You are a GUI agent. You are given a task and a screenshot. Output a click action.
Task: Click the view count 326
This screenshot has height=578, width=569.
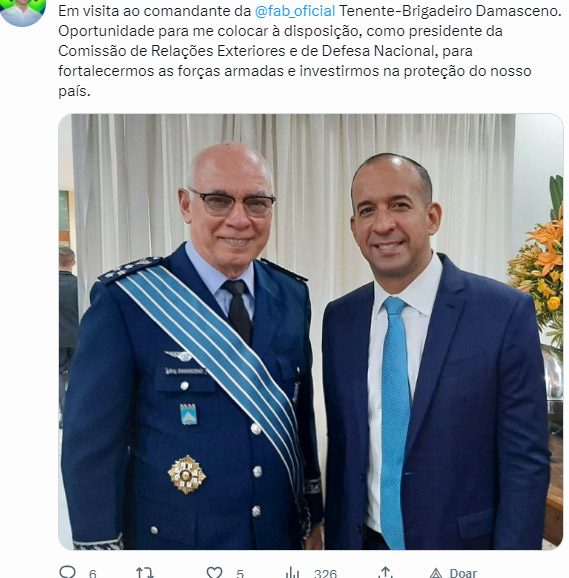325,574
